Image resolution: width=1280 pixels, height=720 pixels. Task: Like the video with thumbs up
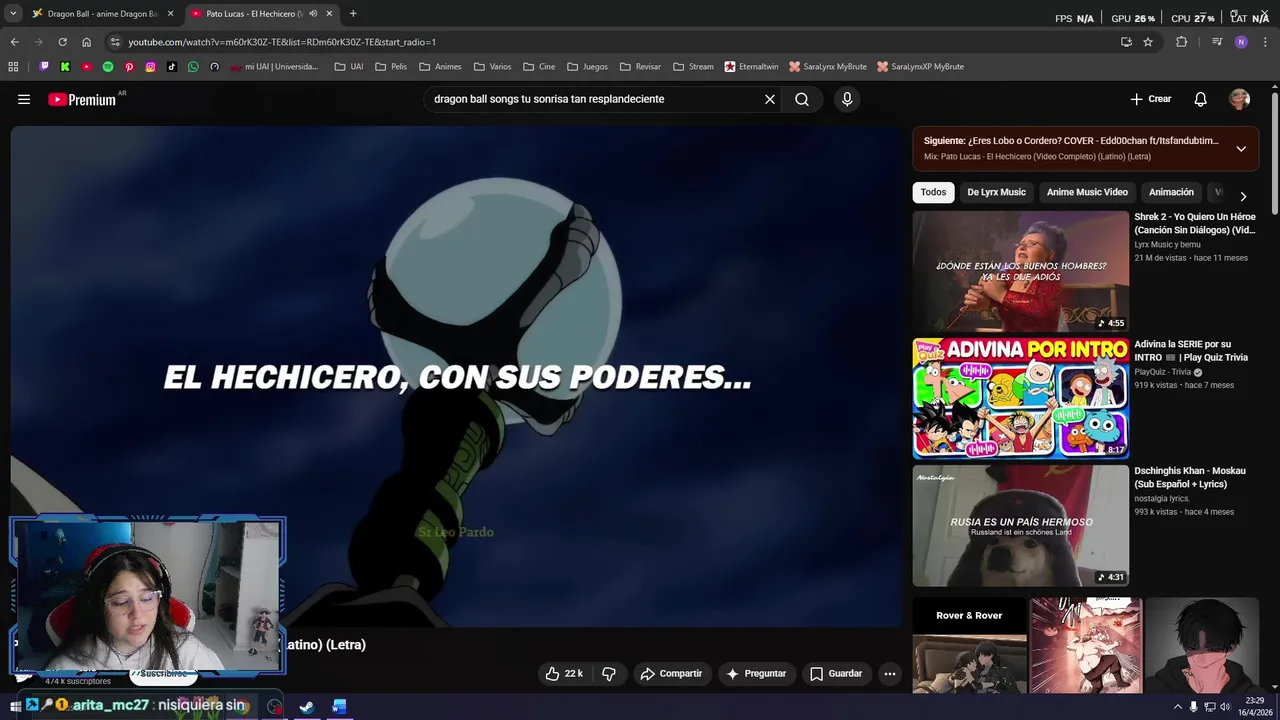click(563, 674)
